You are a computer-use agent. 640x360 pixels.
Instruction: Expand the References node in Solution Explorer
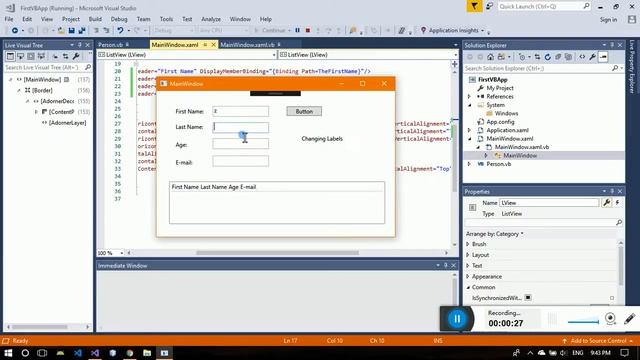(469, 96)
